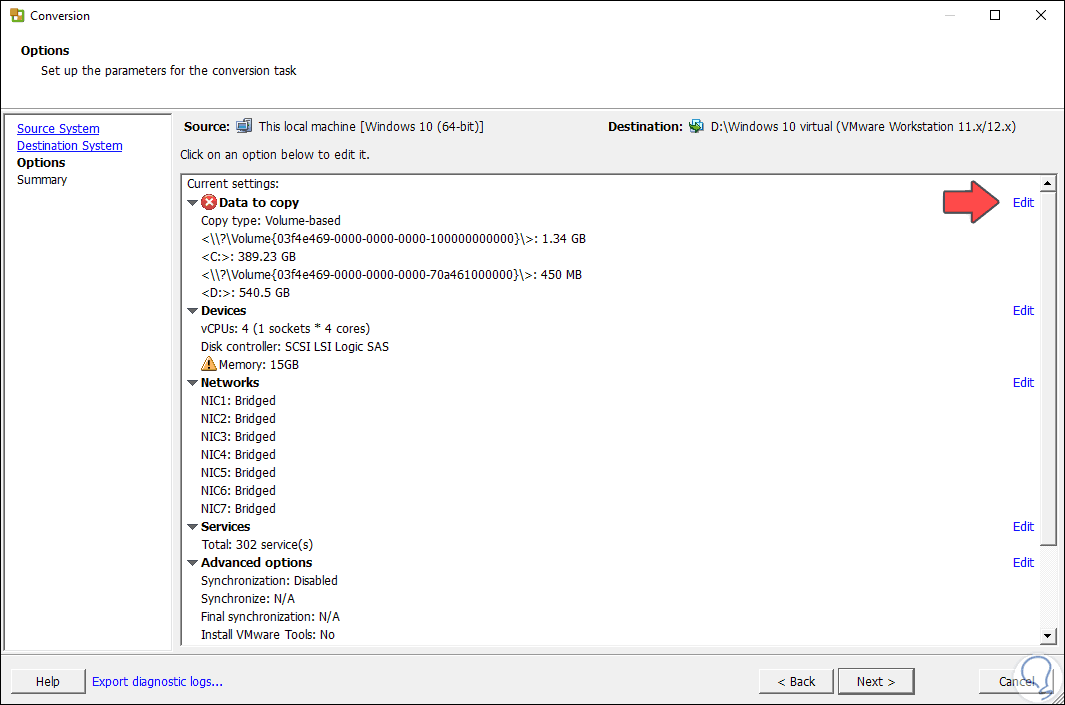The width and height of the screenshot is (1065, 705).
Task: Collapse the Advanced options section
Action: 192,563
